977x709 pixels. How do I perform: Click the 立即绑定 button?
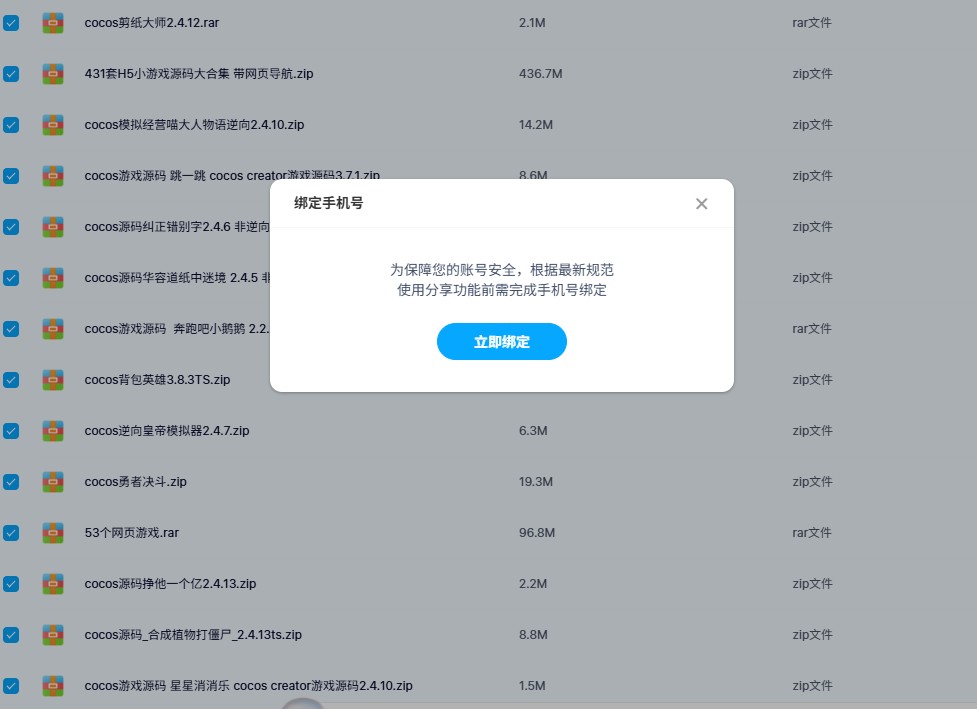pos(502,341)
